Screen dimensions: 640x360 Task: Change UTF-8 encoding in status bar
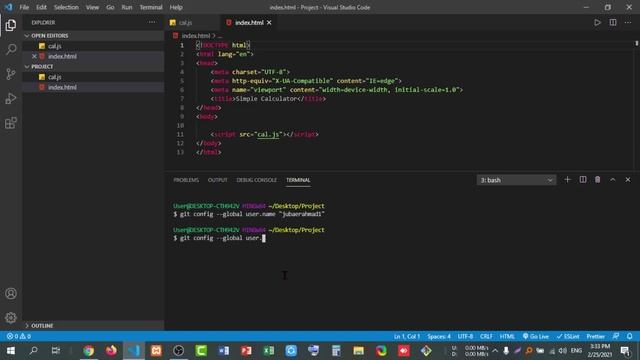click(465, 336)
